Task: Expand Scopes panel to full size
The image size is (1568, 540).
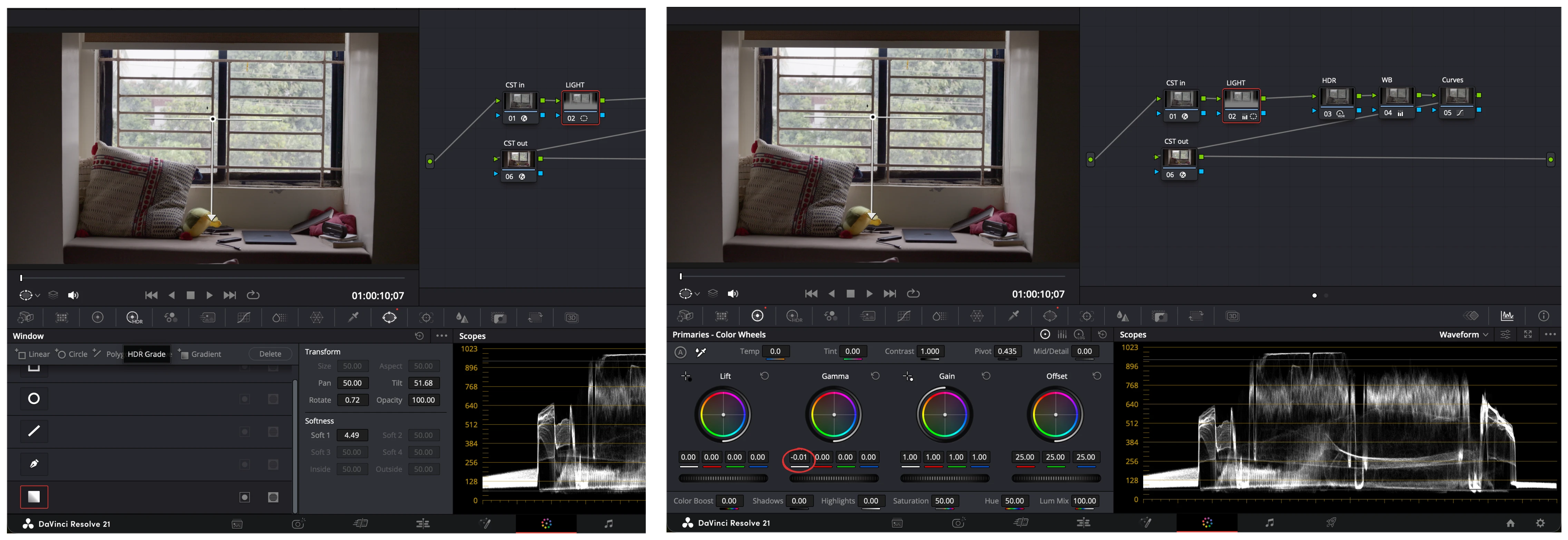Action: point(1528,334)
